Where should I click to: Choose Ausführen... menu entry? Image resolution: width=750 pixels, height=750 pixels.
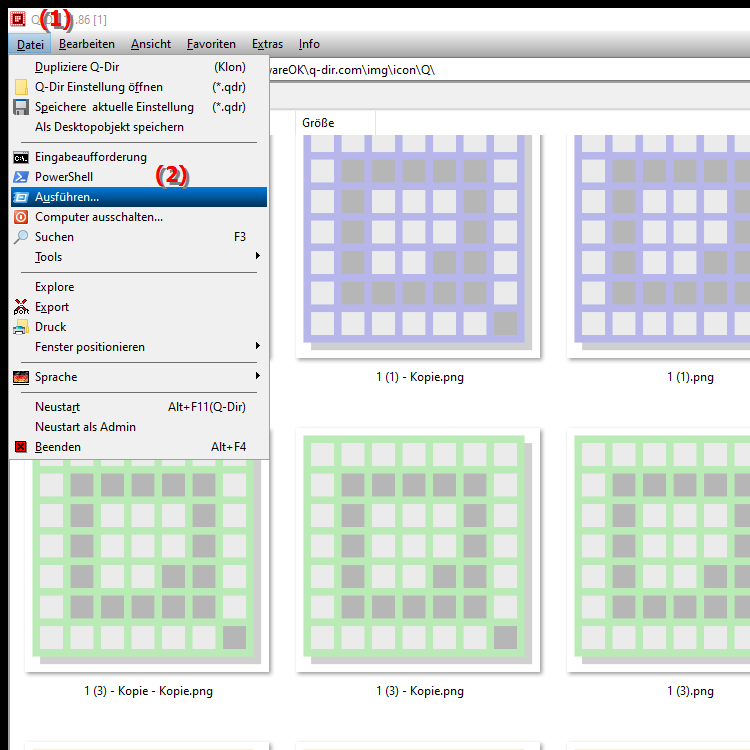click(139, 197)
